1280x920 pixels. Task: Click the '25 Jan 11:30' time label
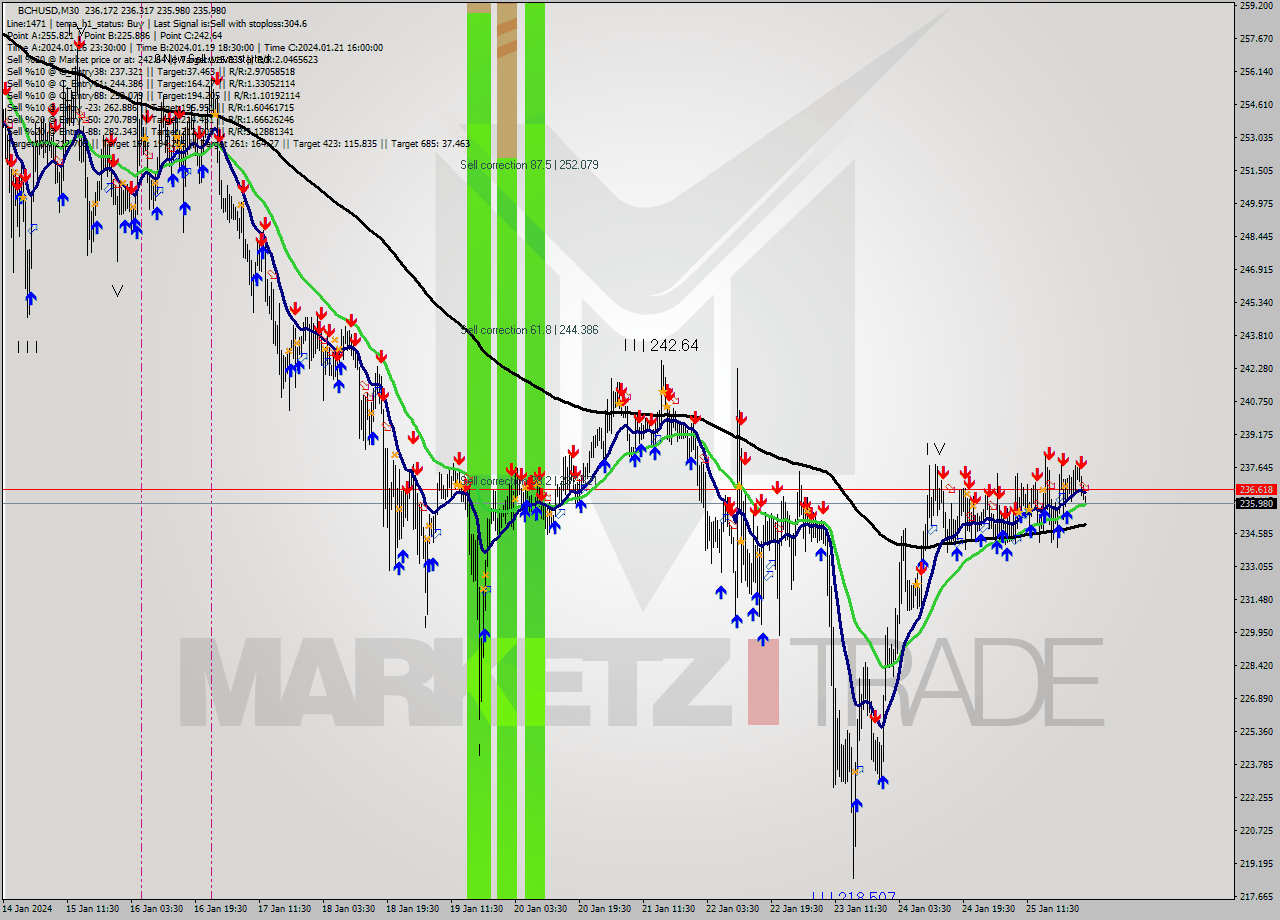(1053, 909)
